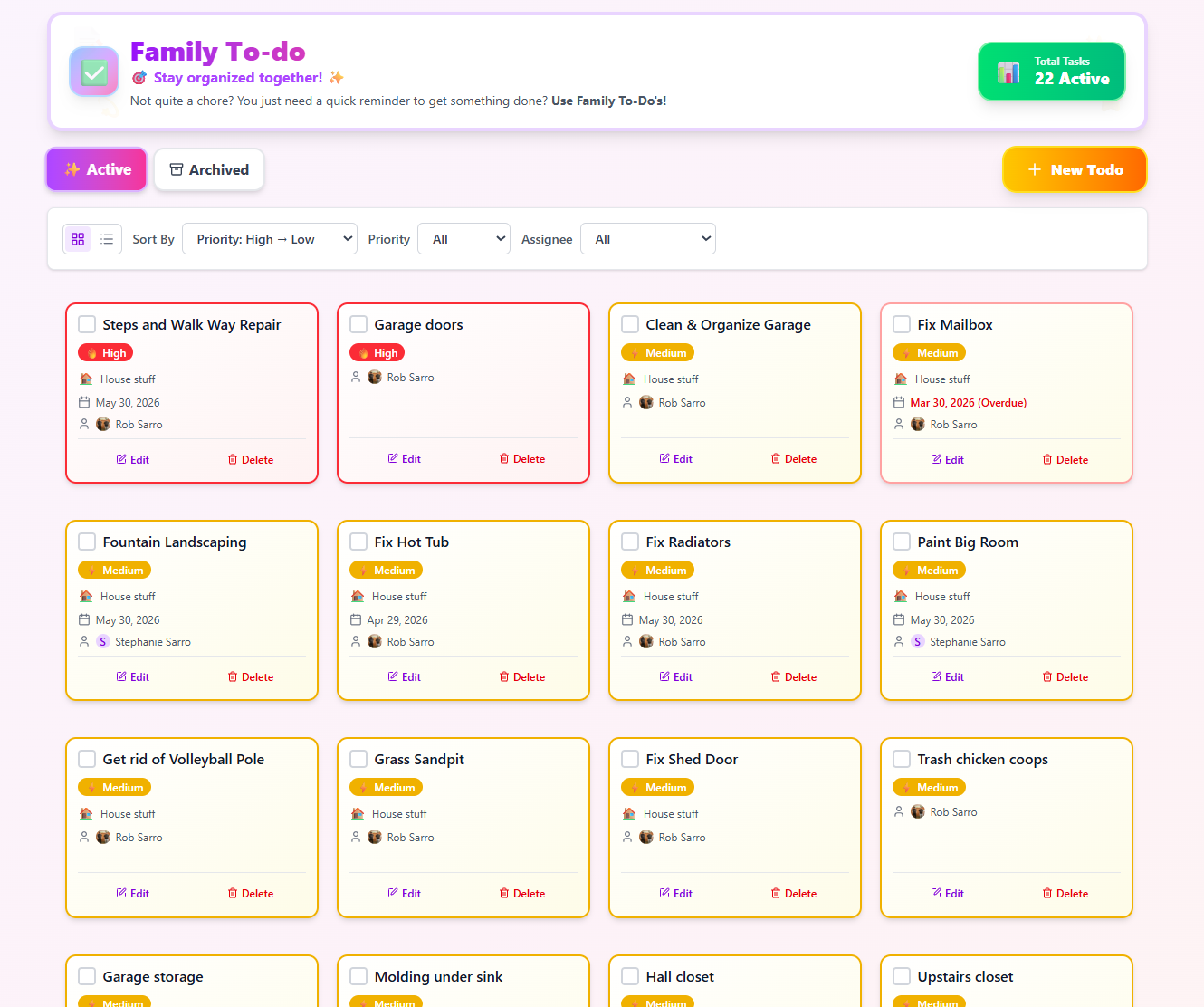Check the Trash chicken coops checkbox
The image size is (1204, 1007).
pyautogui.click(x=902, y=759)
